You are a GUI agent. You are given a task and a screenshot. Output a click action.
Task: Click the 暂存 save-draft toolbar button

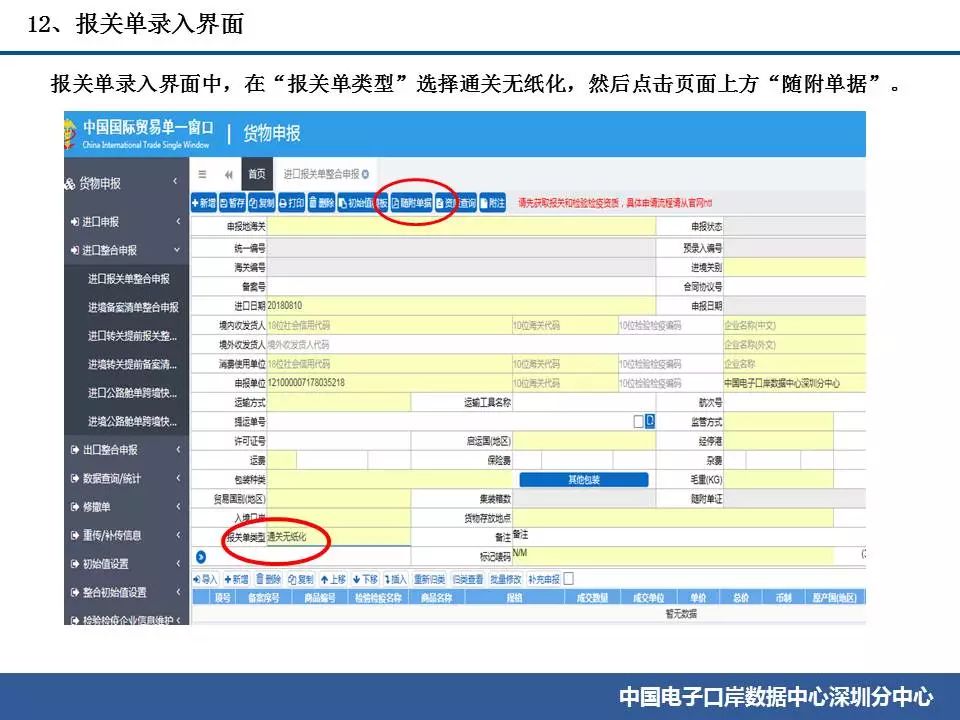[x=232, y=203]
